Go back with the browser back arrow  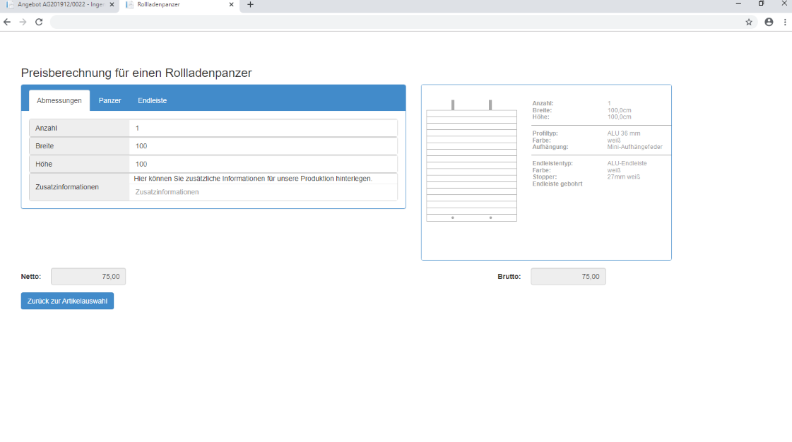click(7, 22)
